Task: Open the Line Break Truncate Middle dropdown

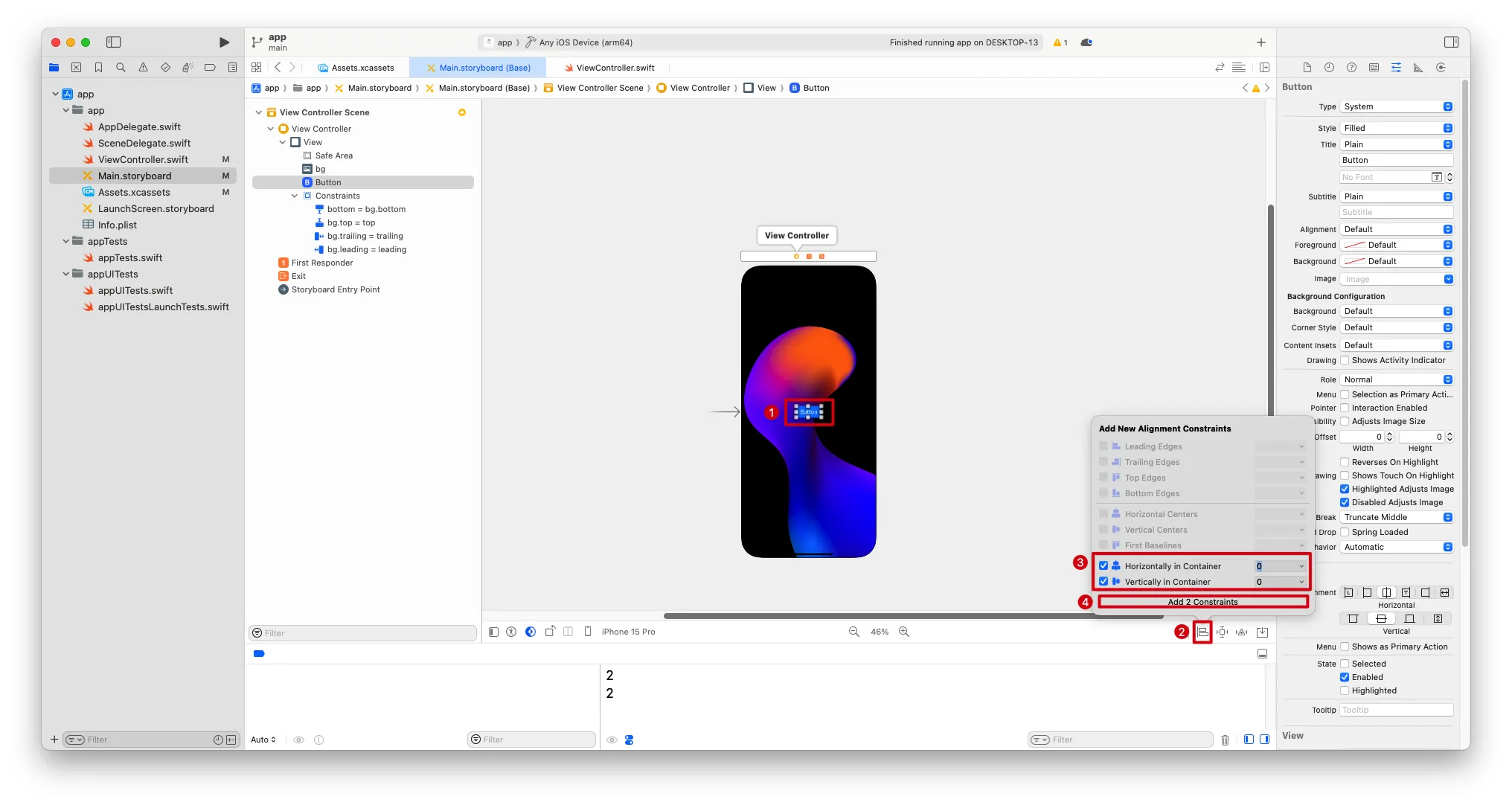Action: pos(1397,517)
